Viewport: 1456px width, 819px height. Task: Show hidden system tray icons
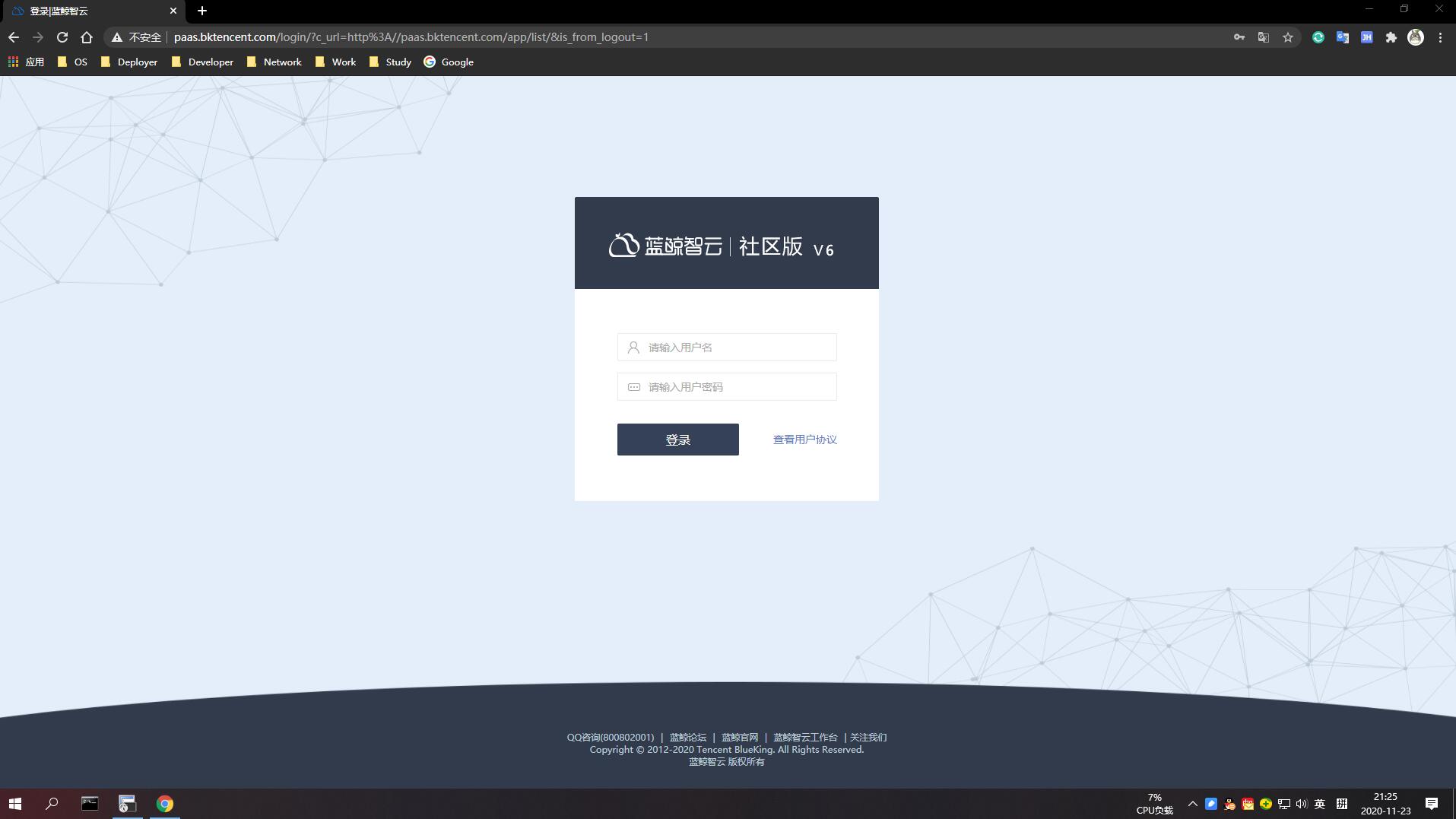tap(1192, 804)
